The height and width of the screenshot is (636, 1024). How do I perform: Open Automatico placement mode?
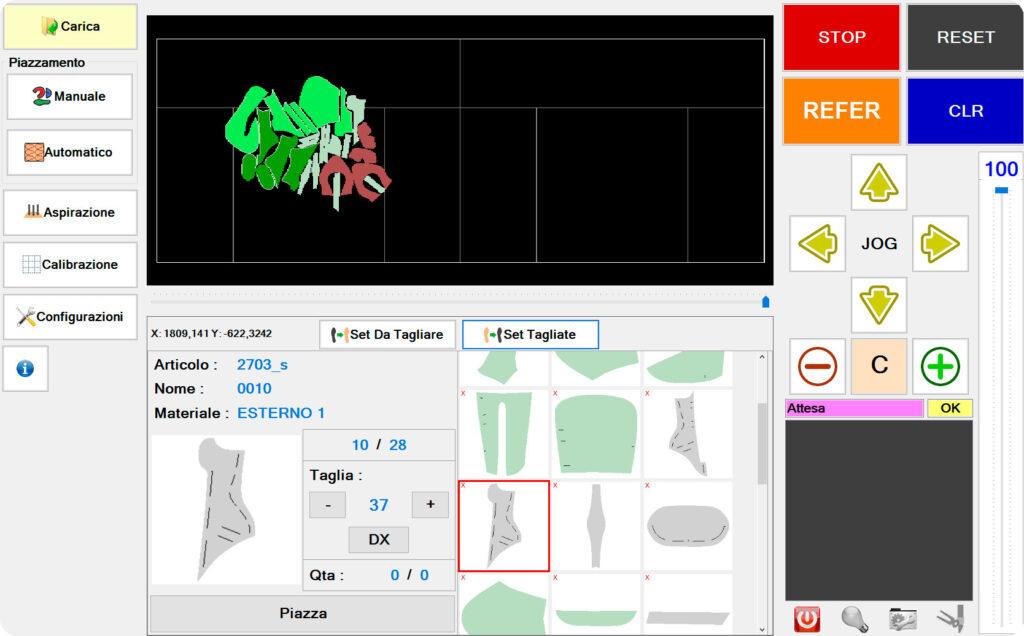(x=69, y=153)
